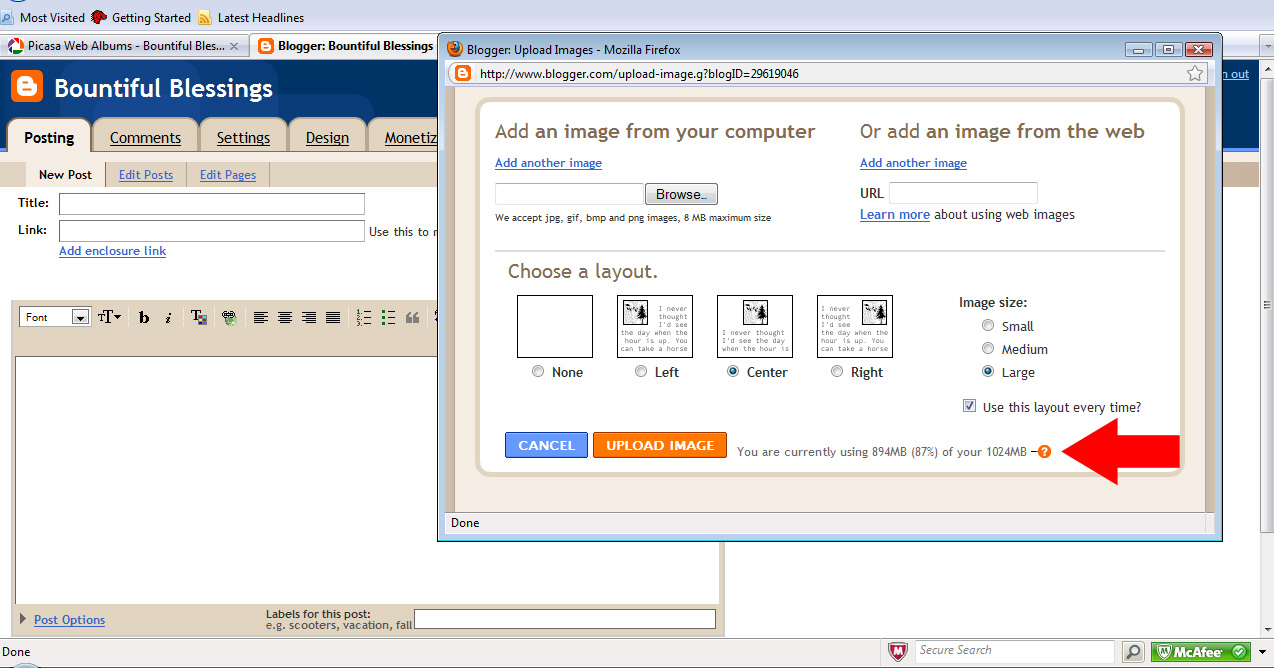Switch to Picasa Web Albums browser tab
The width and height of the screenshot is (1274, 668).
coord(124,46)
